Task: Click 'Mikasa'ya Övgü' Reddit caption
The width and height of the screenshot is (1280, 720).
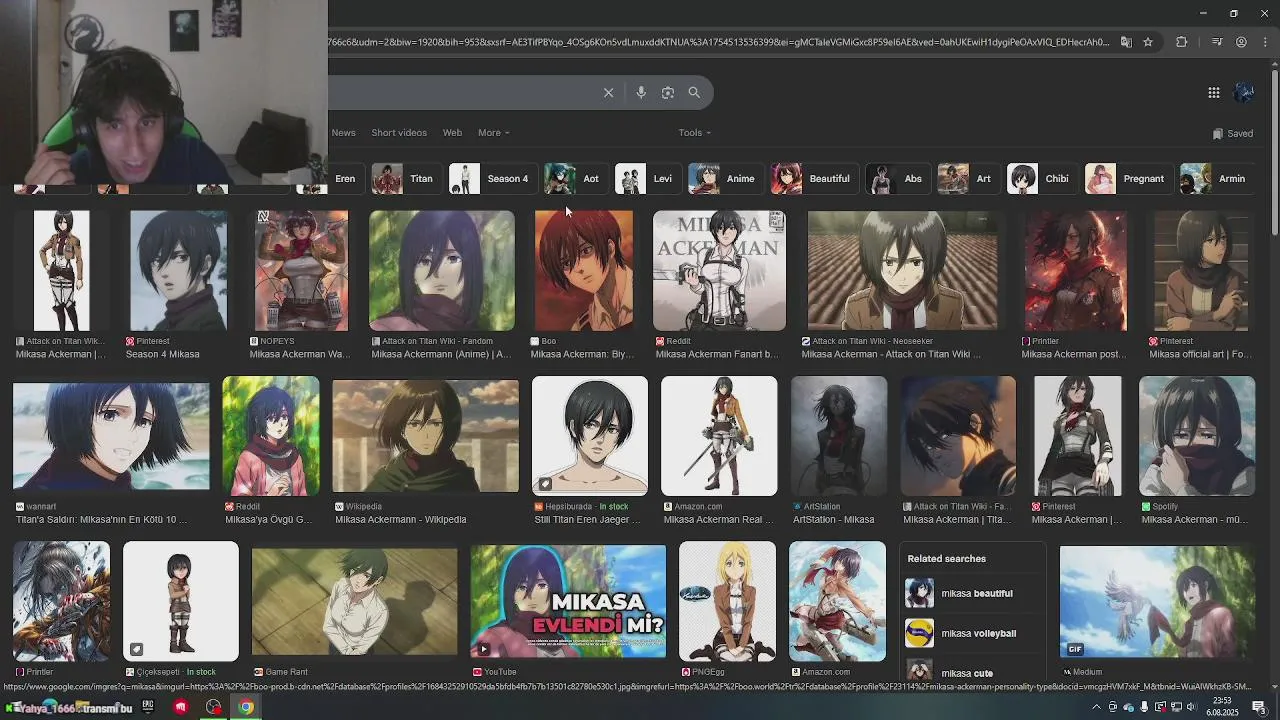Action: click(268, 520)
